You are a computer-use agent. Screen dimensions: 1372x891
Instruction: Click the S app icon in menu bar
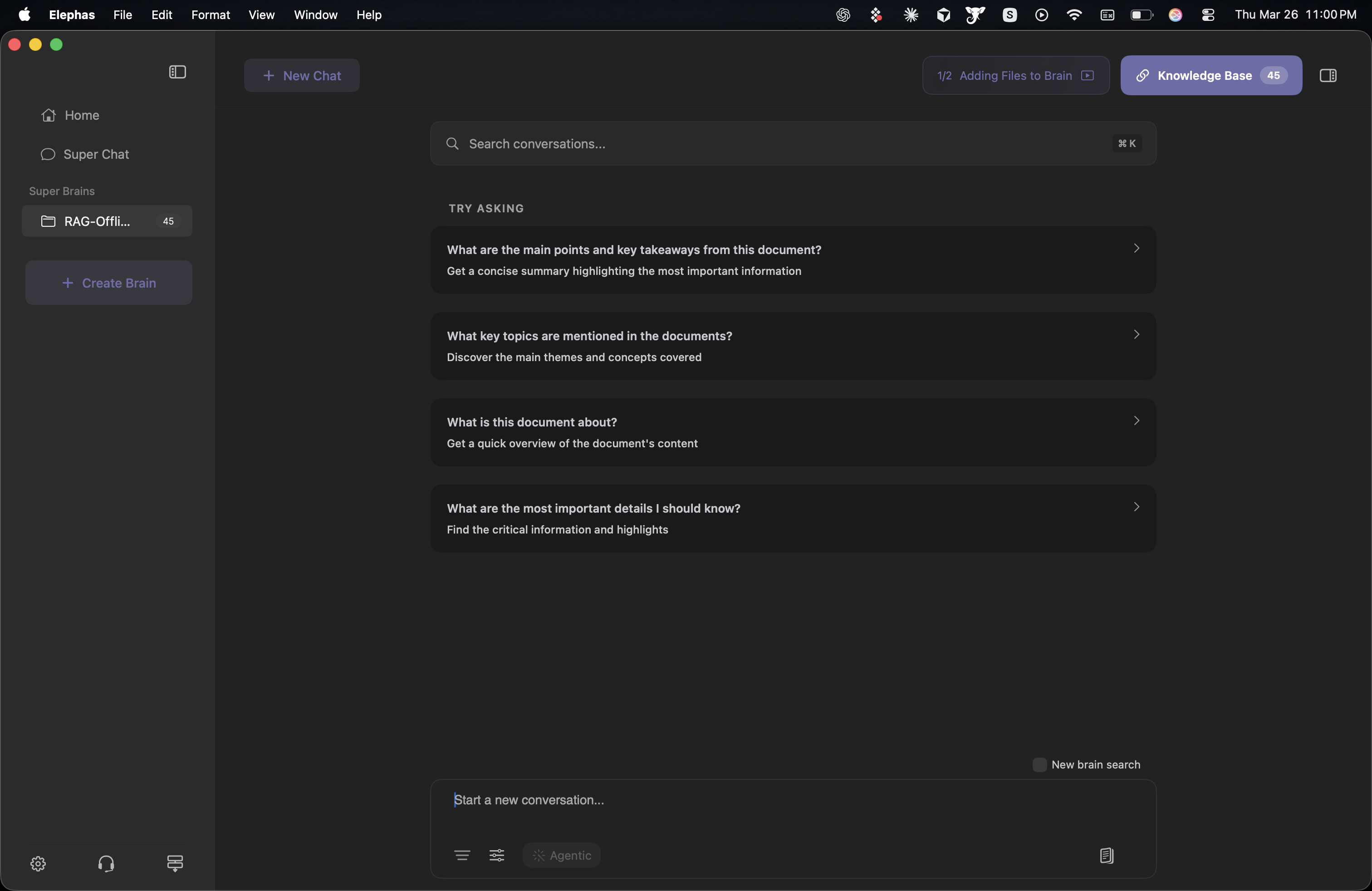click(x=1009, y=15)
